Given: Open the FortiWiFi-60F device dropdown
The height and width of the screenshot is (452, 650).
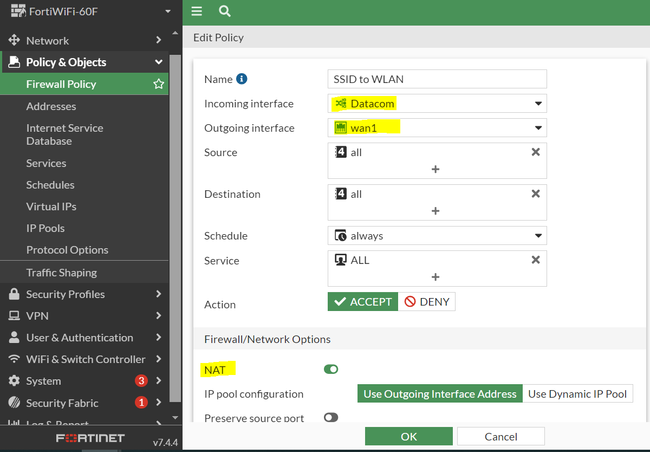Looking at the screenshot, I should tap(168, 11).
